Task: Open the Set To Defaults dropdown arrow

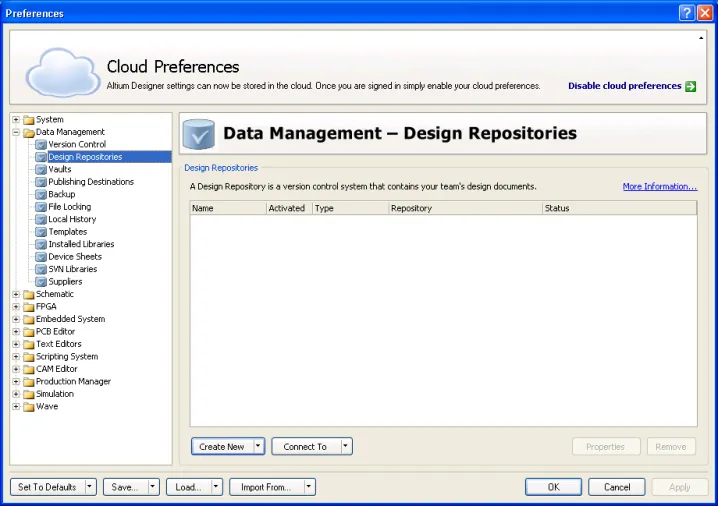Action: tap(90, 487)
